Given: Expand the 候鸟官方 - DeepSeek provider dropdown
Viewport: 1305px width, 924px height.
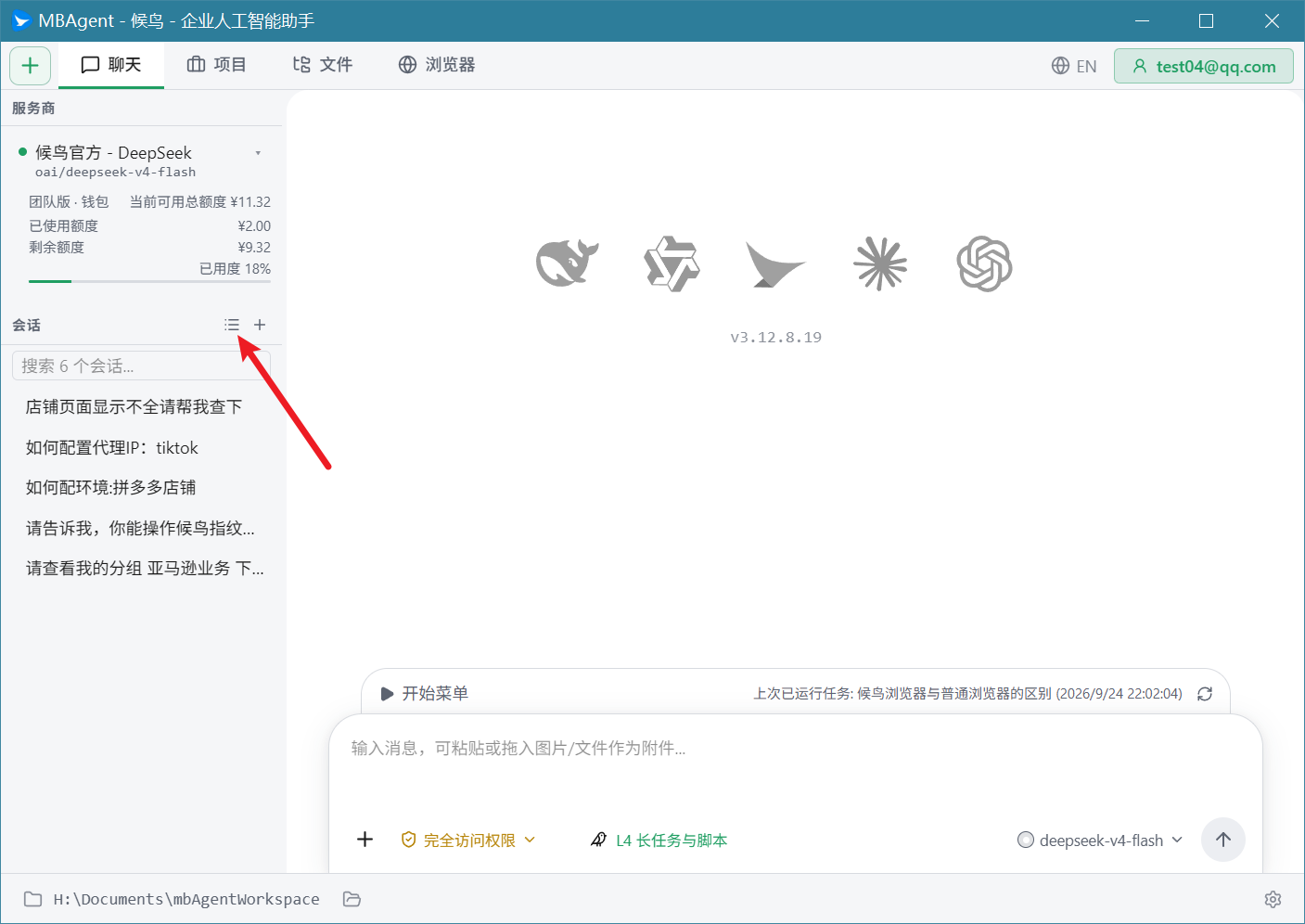Looking at the screenshot, I should point(258,153).
